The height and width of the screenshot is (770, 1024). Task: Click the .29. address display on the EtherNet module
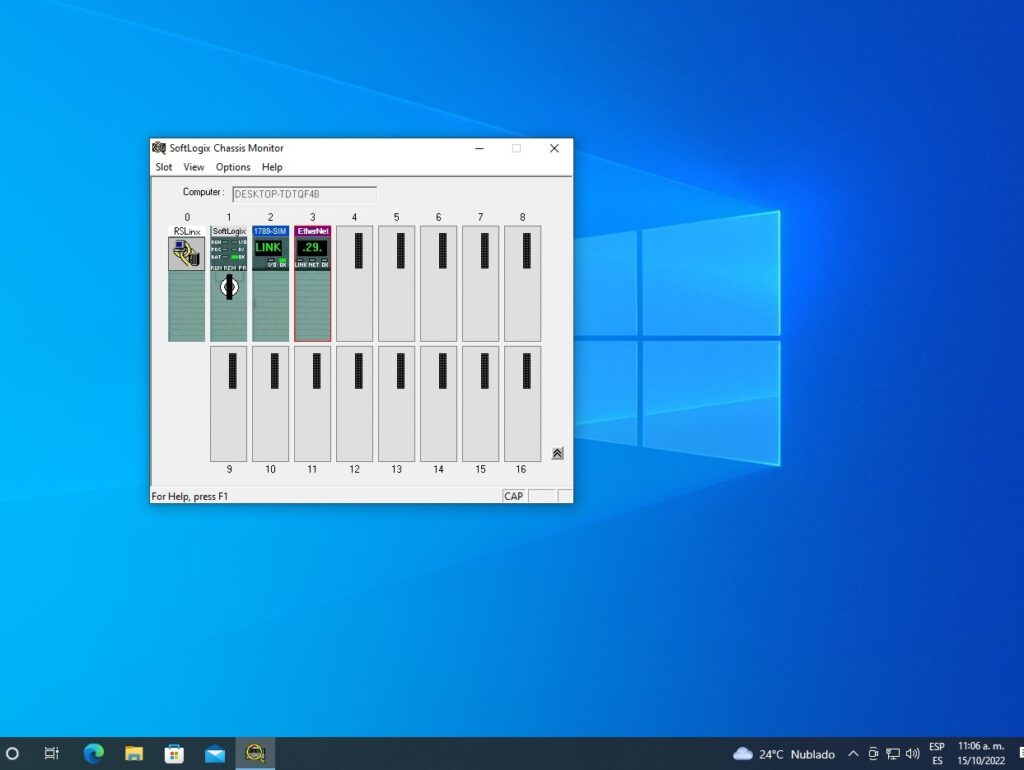pyautogui.click(x=312, y=248)
